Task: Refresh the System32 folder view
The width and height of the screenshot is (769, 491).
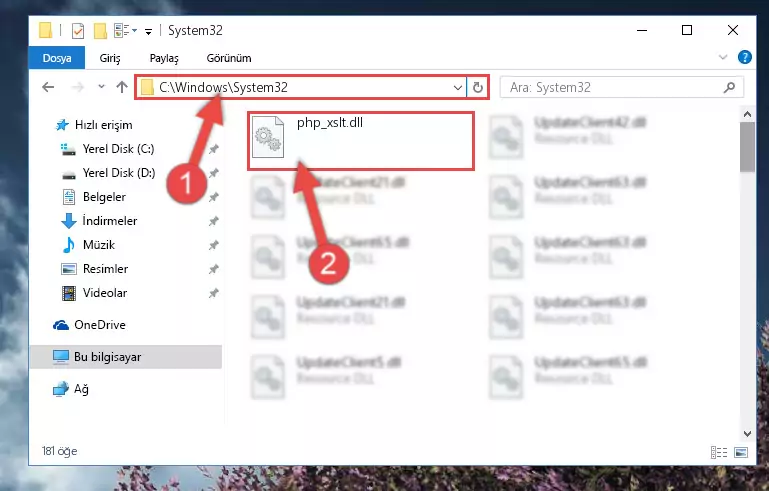Action: point(478,88)
